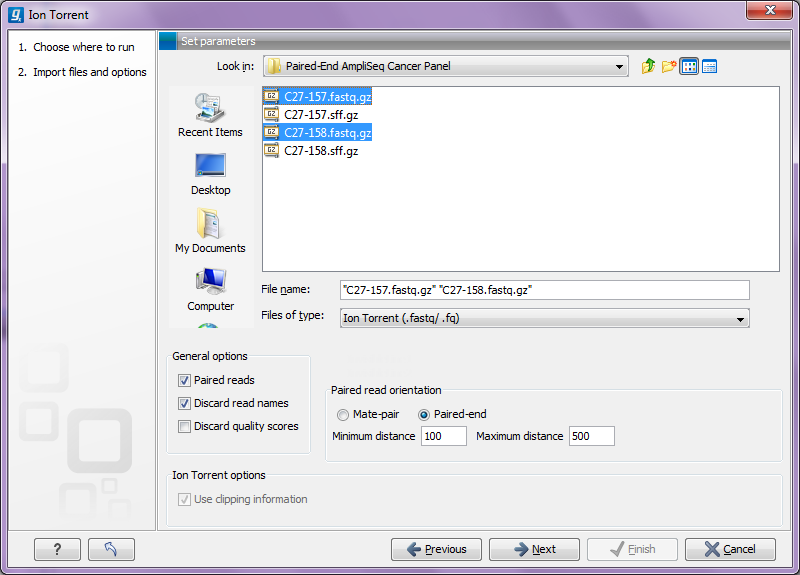Click the Ion Torrent window title icon
This screenshot has height=575, width=800.
16,15
